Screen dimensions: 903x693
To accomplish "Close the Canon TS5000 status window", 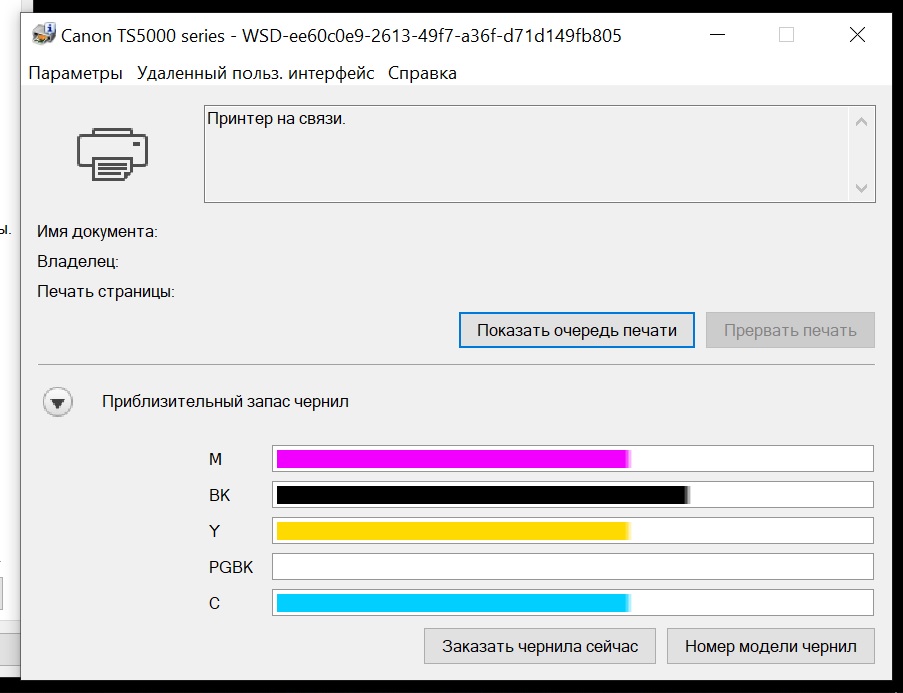I will coord(857,35).
